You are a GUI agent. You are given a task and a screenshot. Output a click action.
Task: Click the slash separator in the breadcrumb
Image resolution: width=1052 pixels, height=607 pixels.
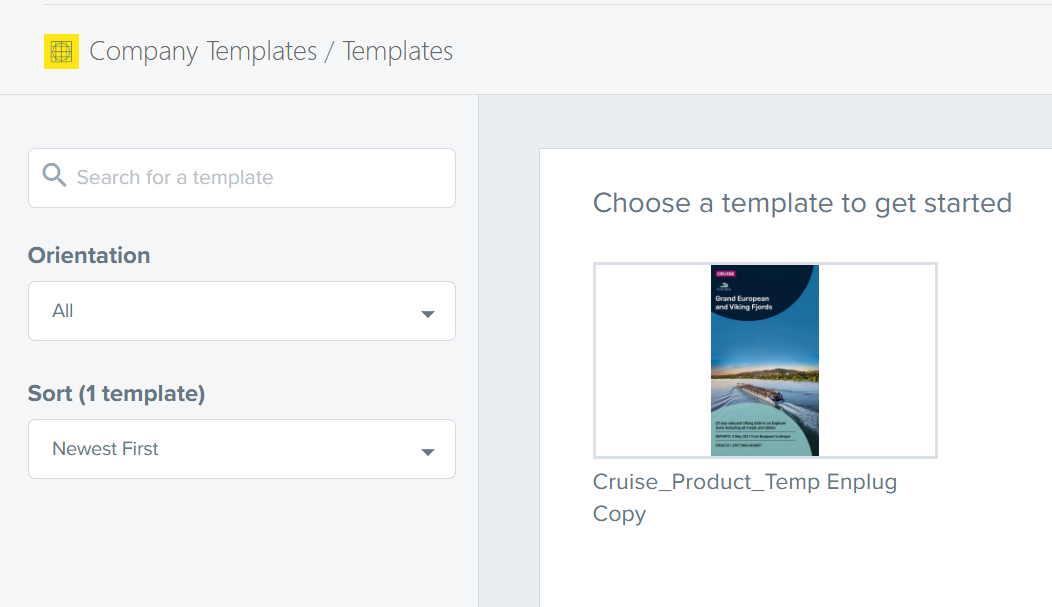(x=330, y=51)
